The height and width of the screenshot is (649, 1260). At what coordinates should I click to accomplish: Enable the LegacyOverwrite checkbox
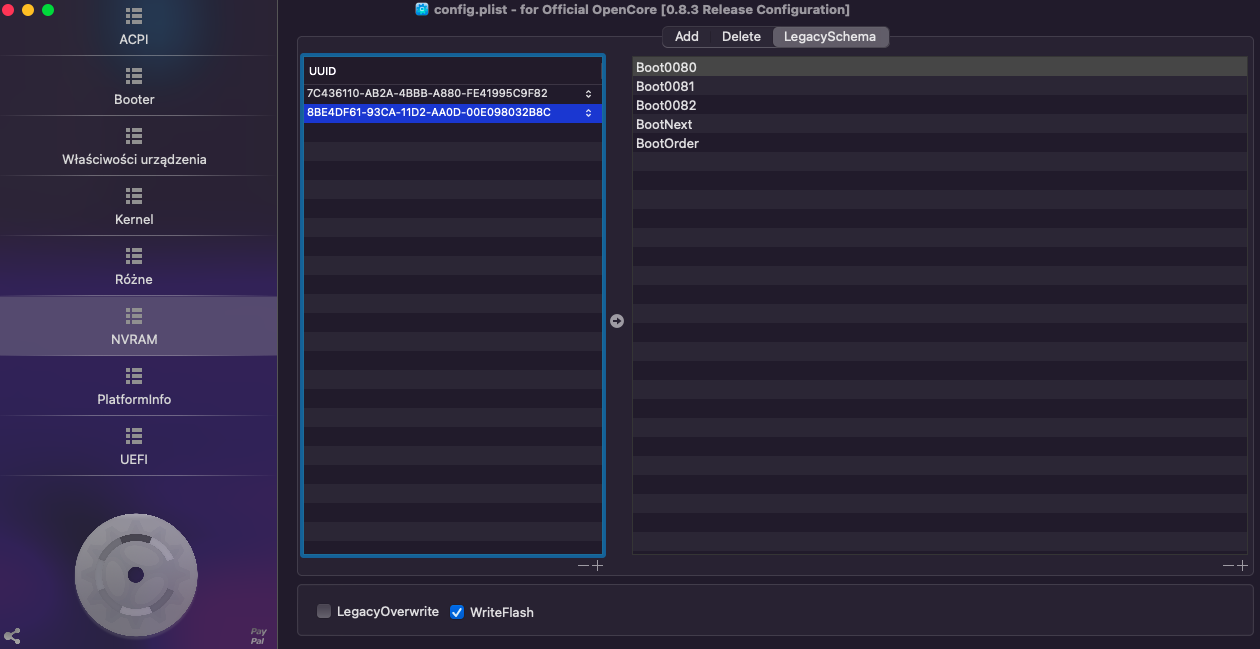coord(324,611)
